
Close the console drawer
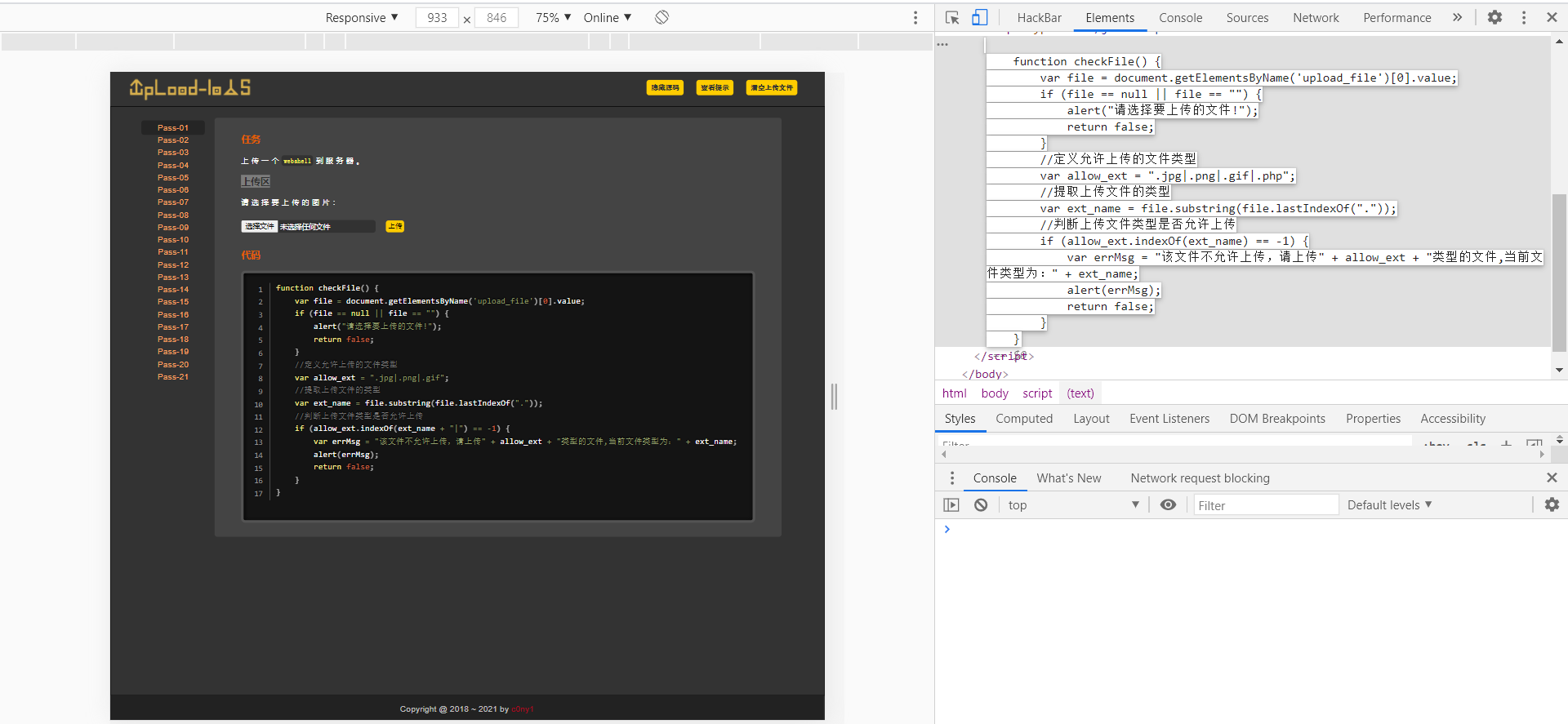1552,477
